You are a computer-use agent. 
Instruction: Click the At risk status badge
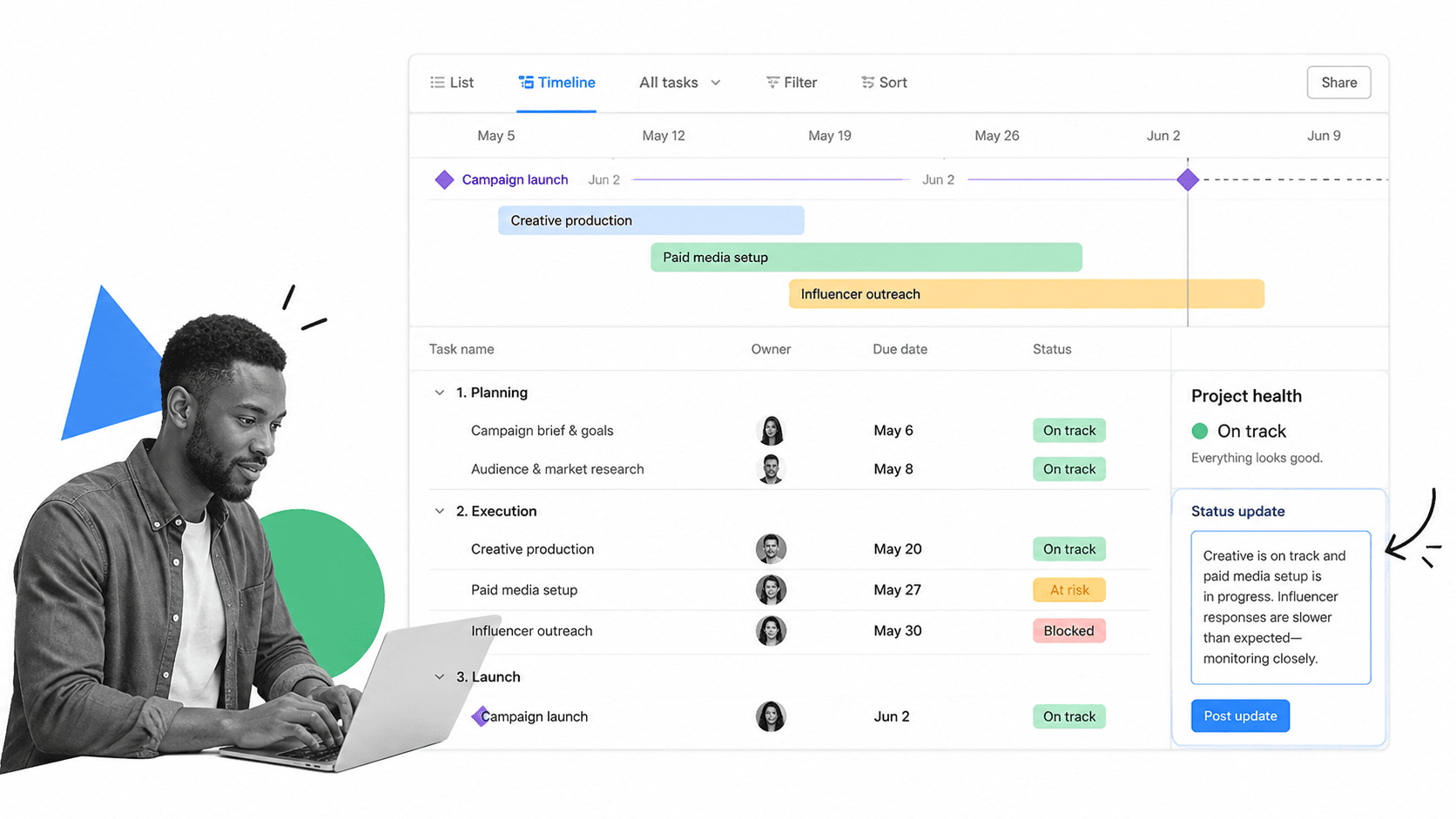[1069, 589]
